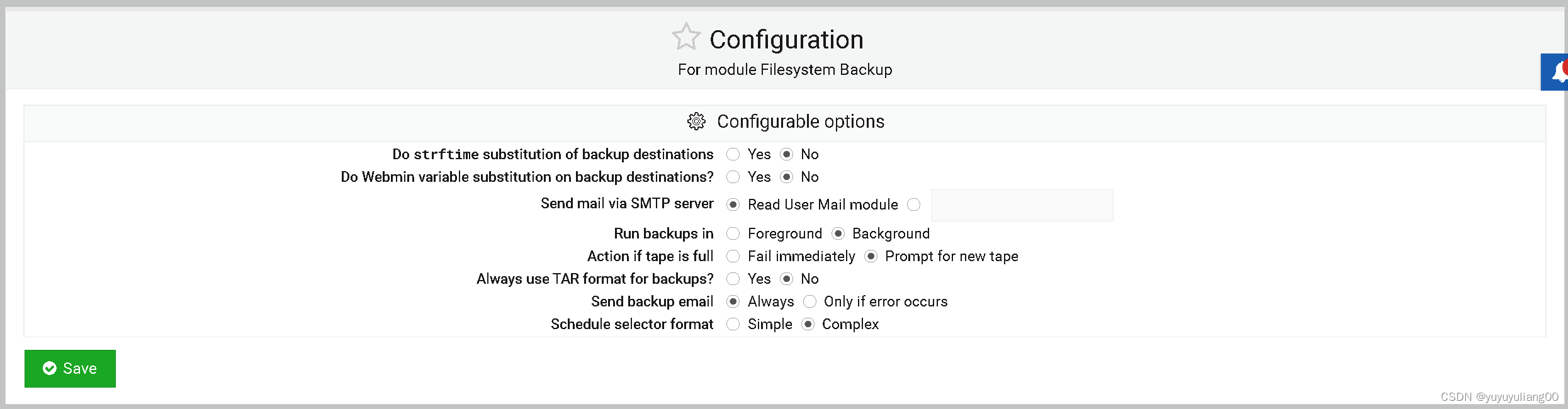Select Yes for strftime substitution
Image resolution: width=1568 pixels, height=409 pixels.
pyautogui.click(x=733, y=154)
